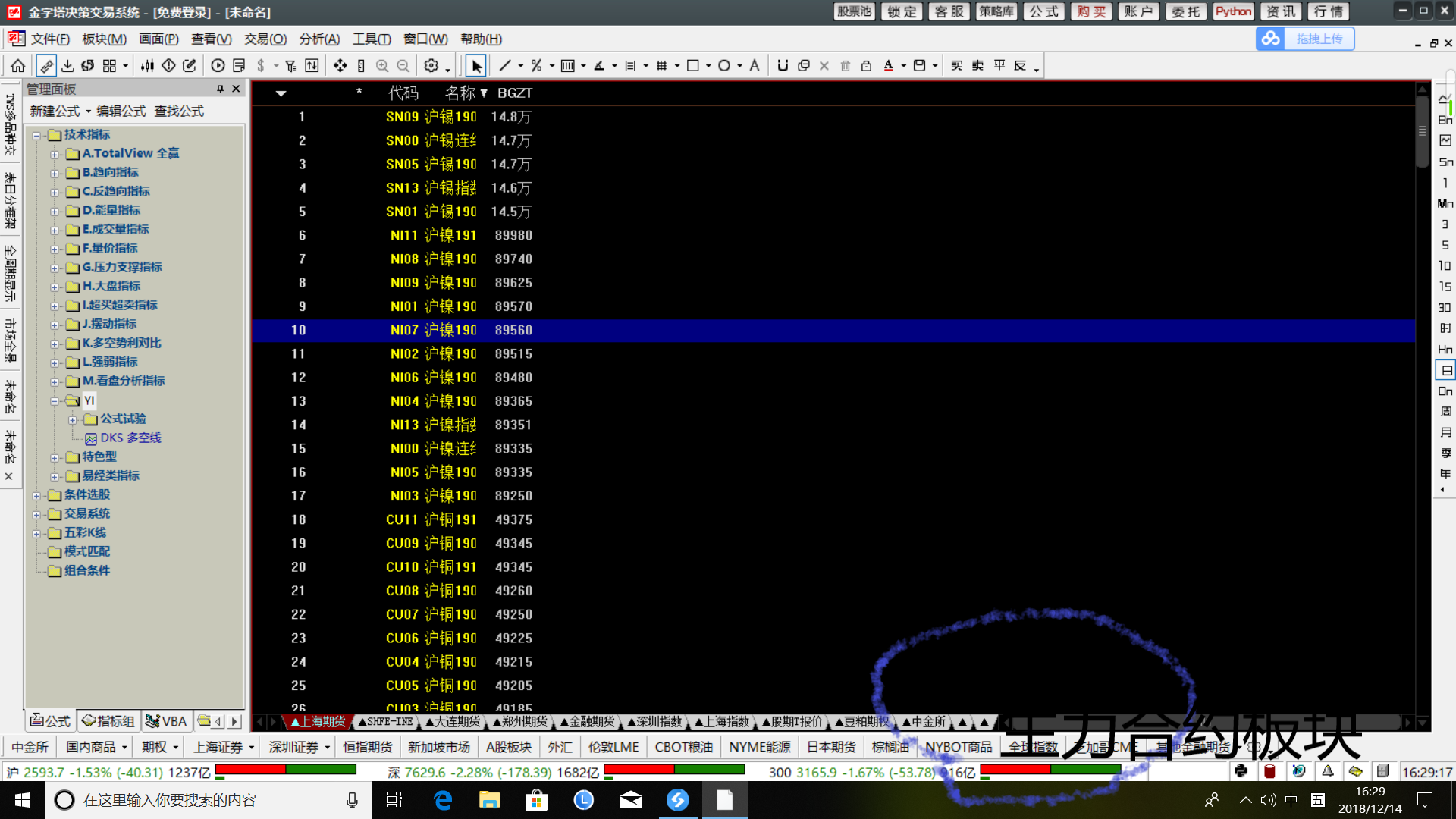Select the text annotation A tool
This screenshot has width=1456, height=819.
tap(755, 66)
